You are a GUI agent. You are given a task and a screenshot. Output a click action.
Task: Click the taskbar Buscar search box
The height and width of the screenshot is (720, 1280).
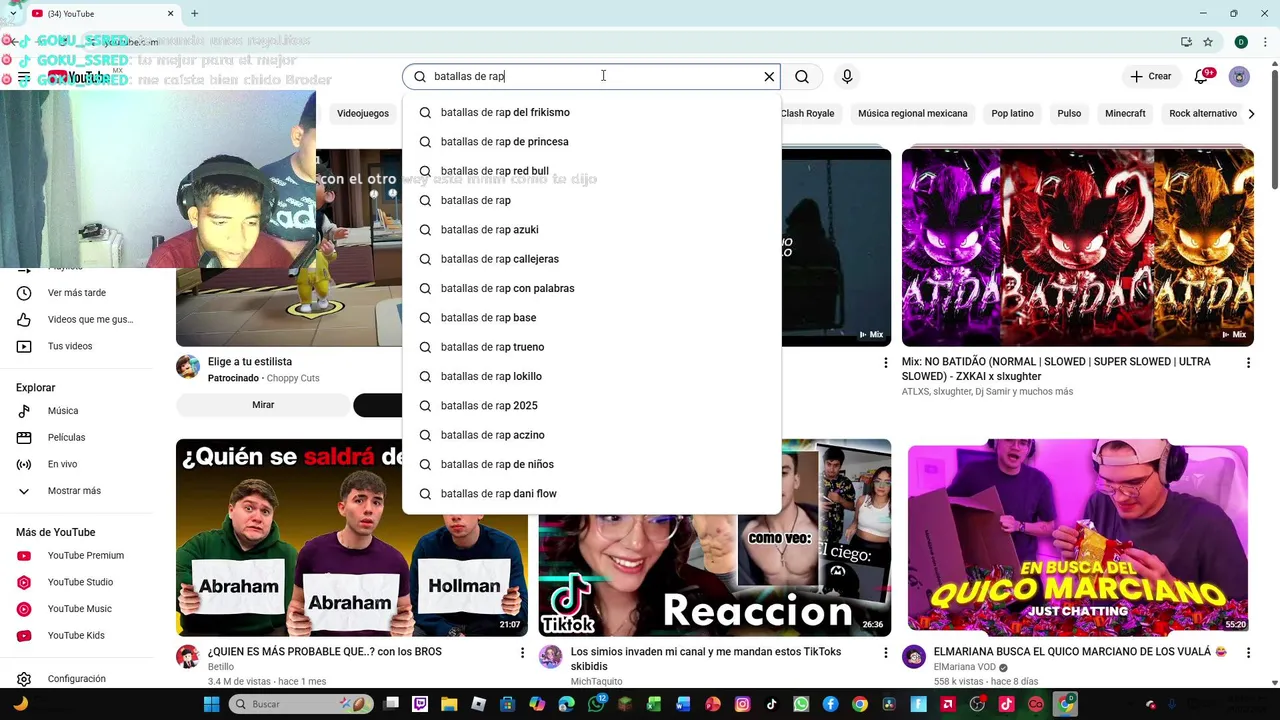click(x=300, y=704)
